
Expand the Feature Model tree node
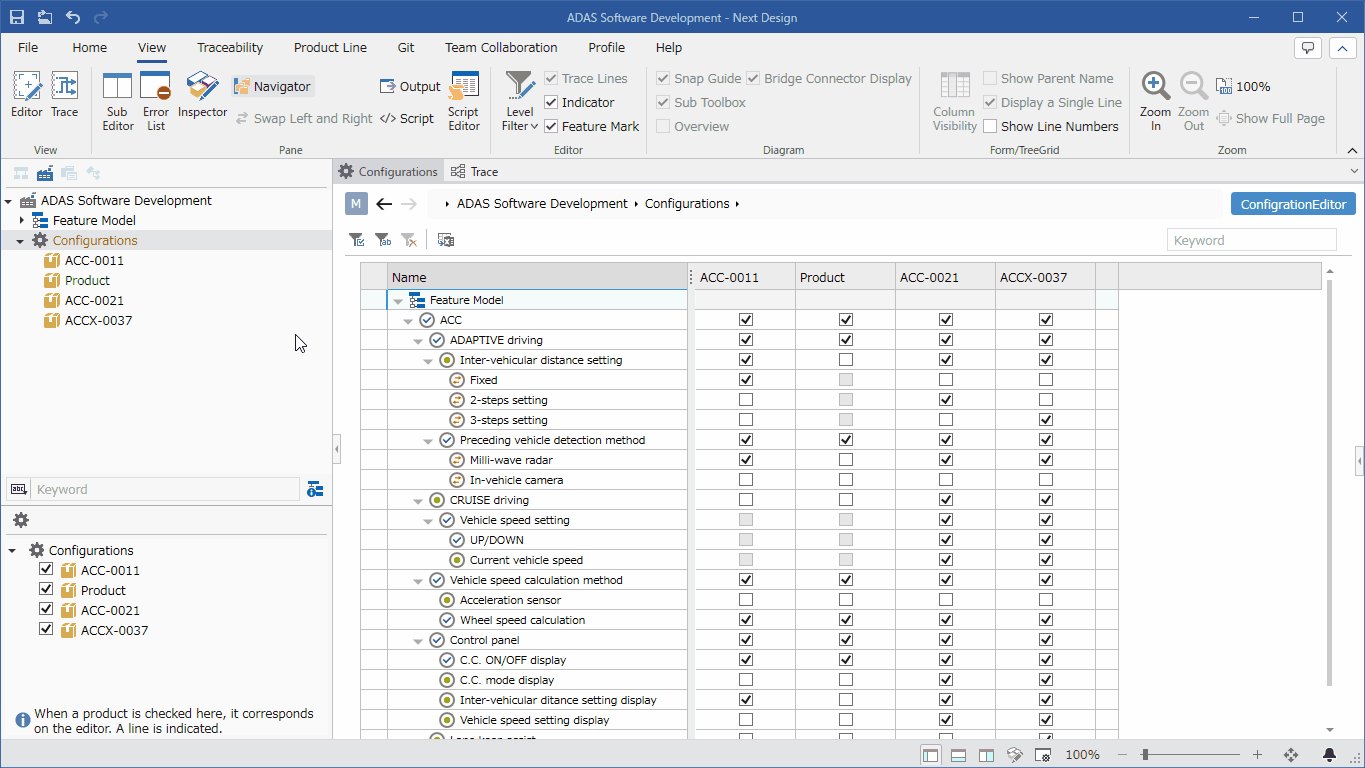22,220
